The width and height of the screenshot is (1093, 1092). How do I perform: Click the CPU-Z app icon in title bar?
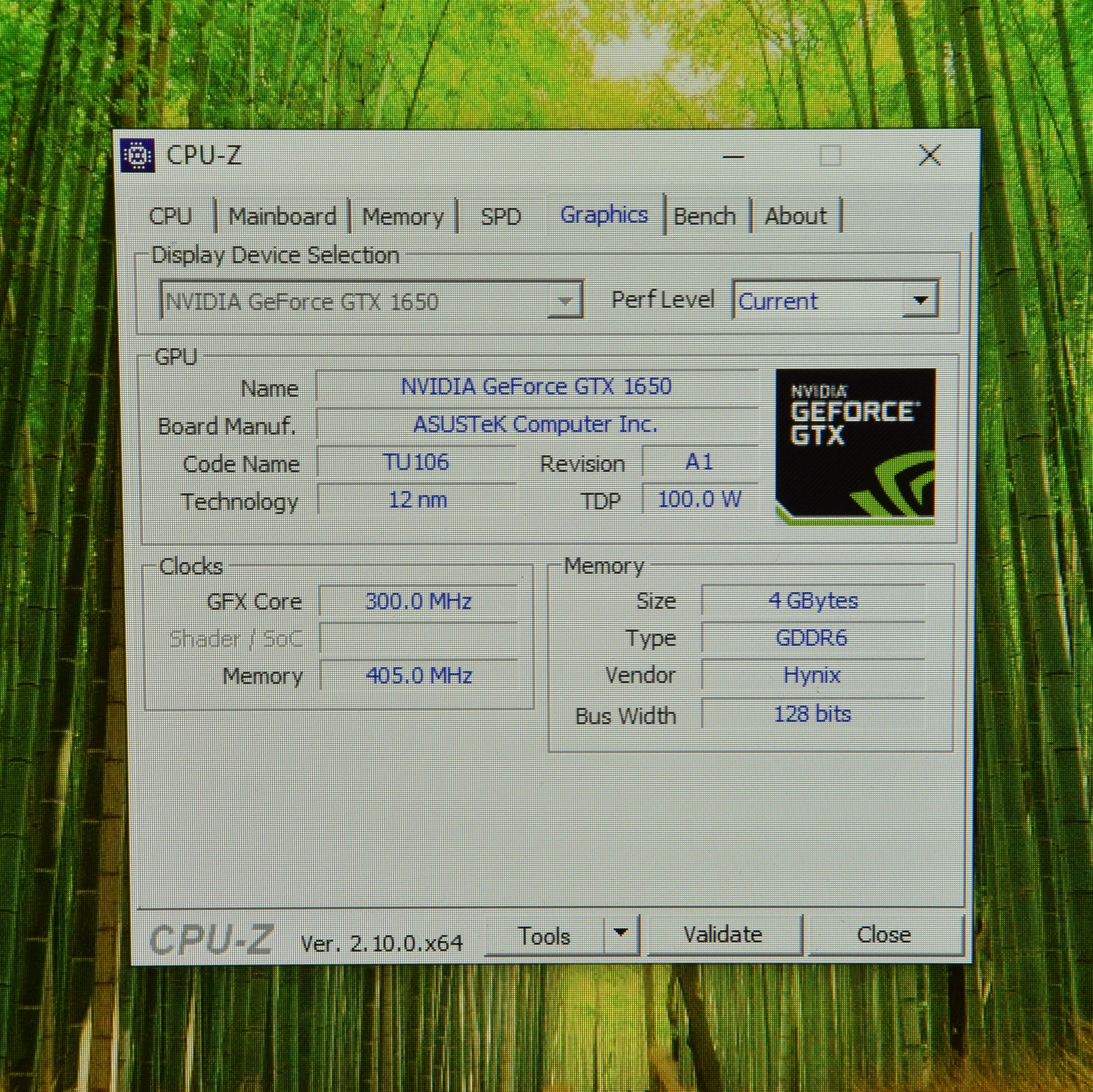click(138, 155)
